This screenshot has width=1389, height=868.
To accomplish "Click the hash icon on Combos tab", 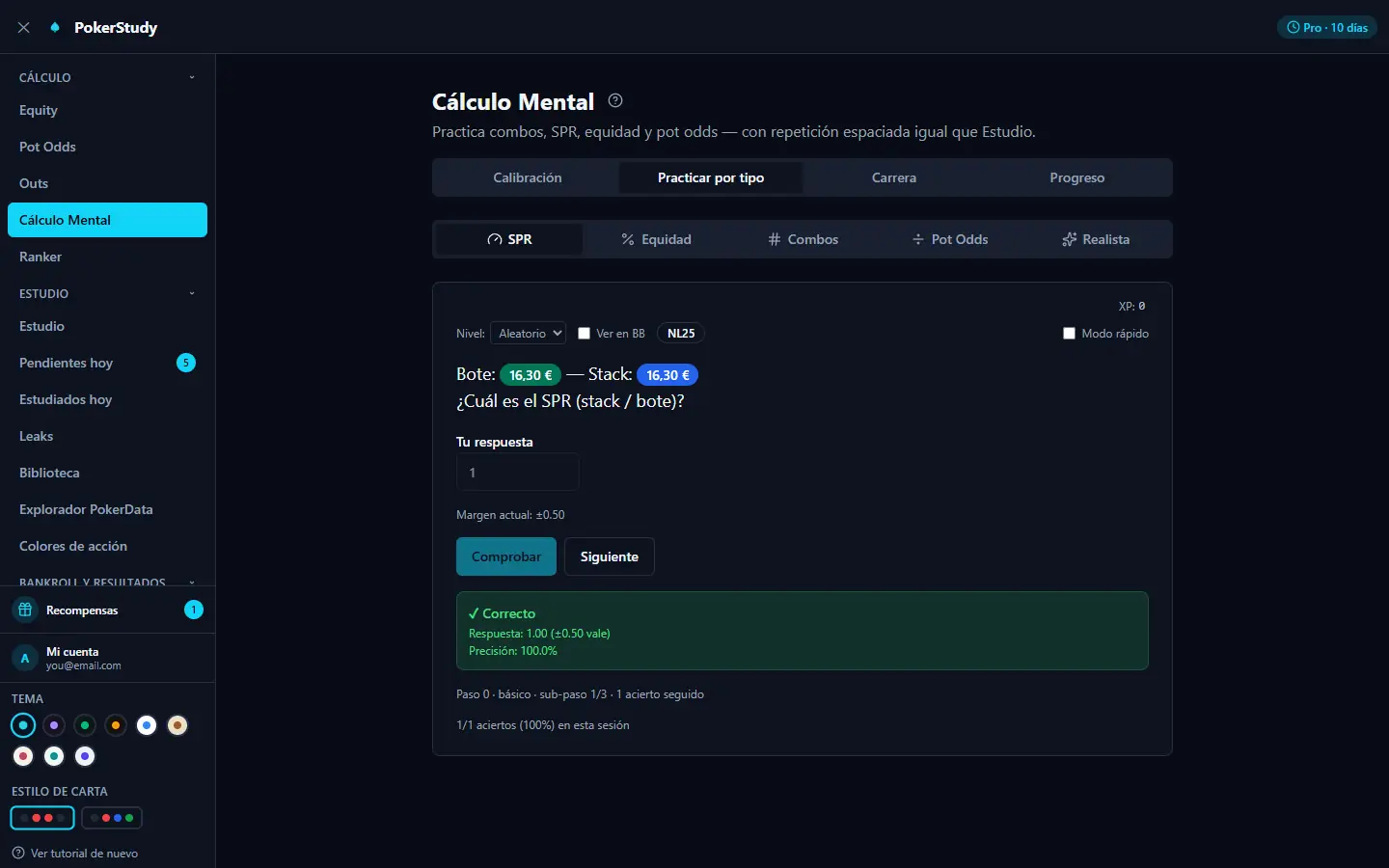I will coord(775,239).
